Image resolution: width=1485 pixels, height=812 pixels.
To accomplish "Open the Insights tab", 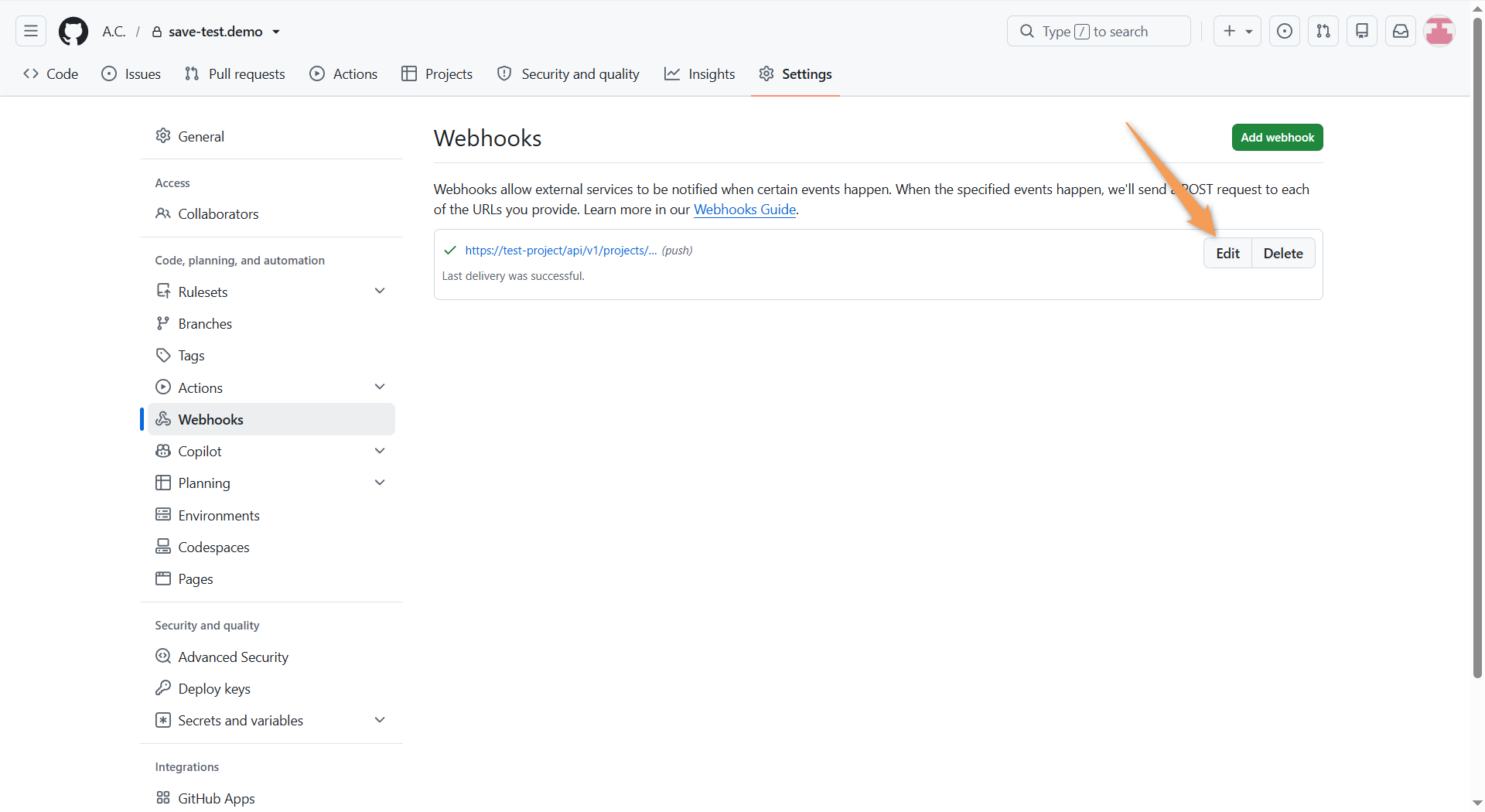I will pos(700,73).
